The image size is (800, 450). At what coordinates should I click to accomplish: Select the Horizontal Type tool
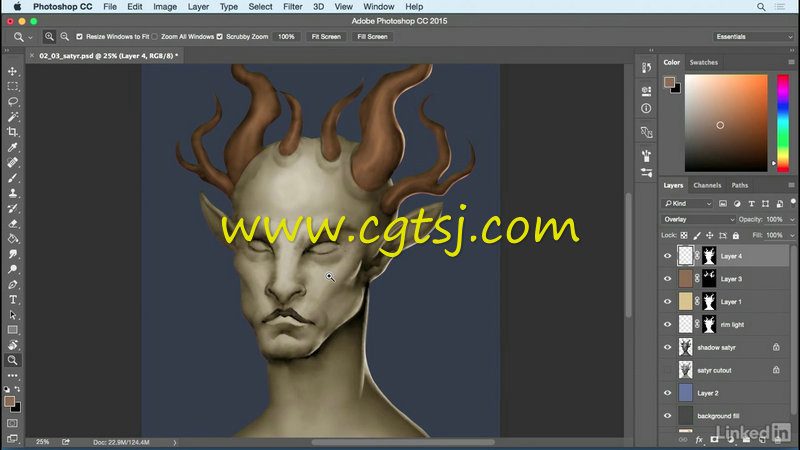(13, 299)
